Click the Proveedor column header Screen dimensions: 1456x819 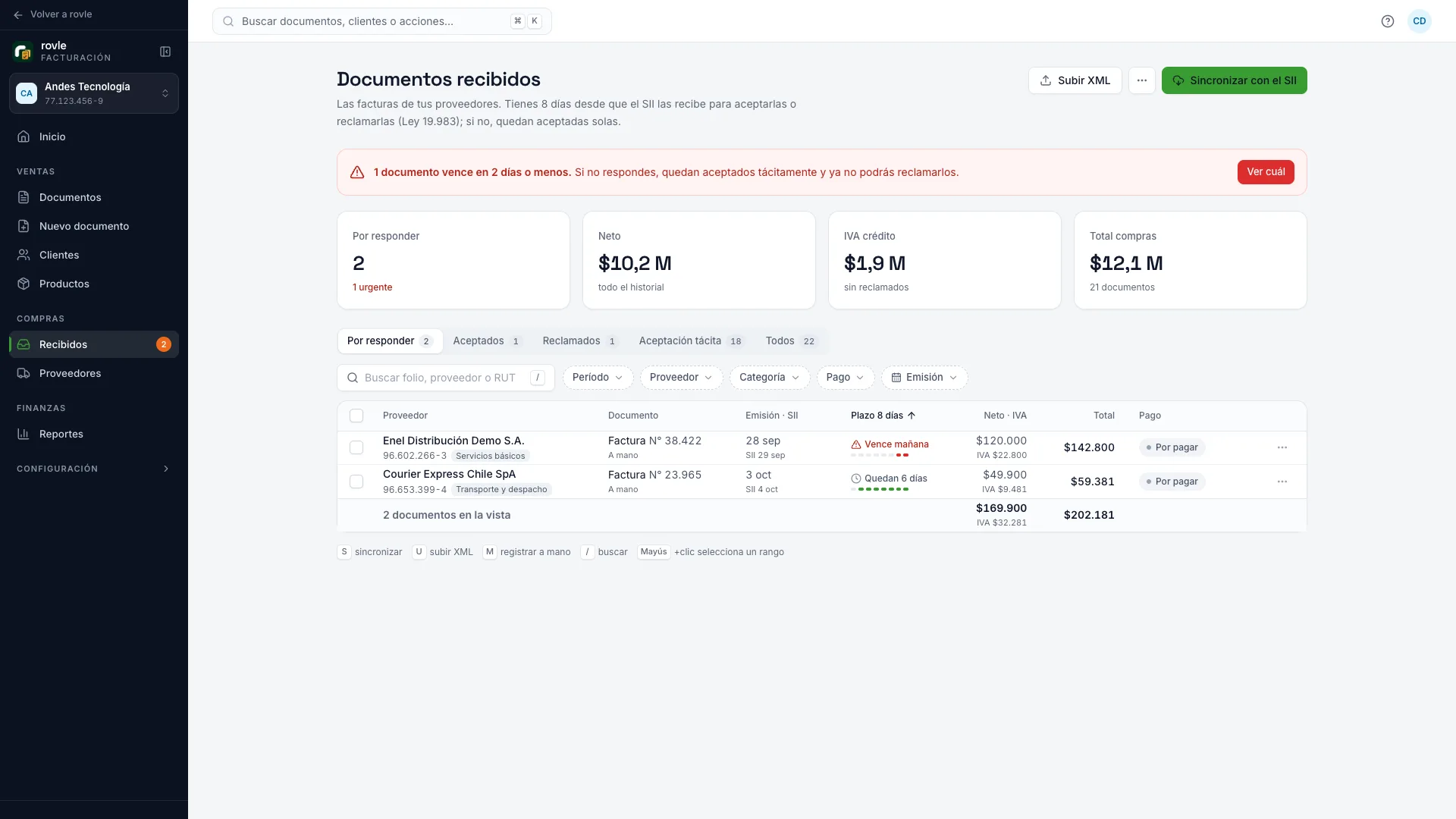405,416
